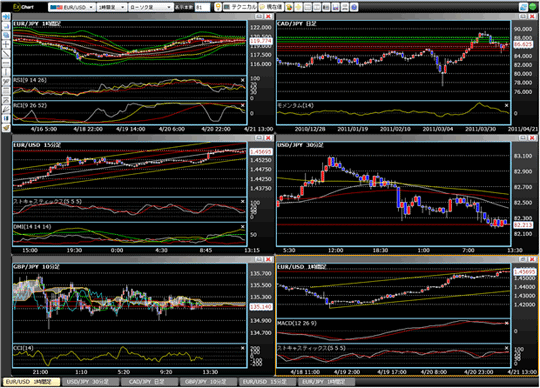Select the fan lines drawing tool
The image size is (540, 388).
tap(6, 109)
